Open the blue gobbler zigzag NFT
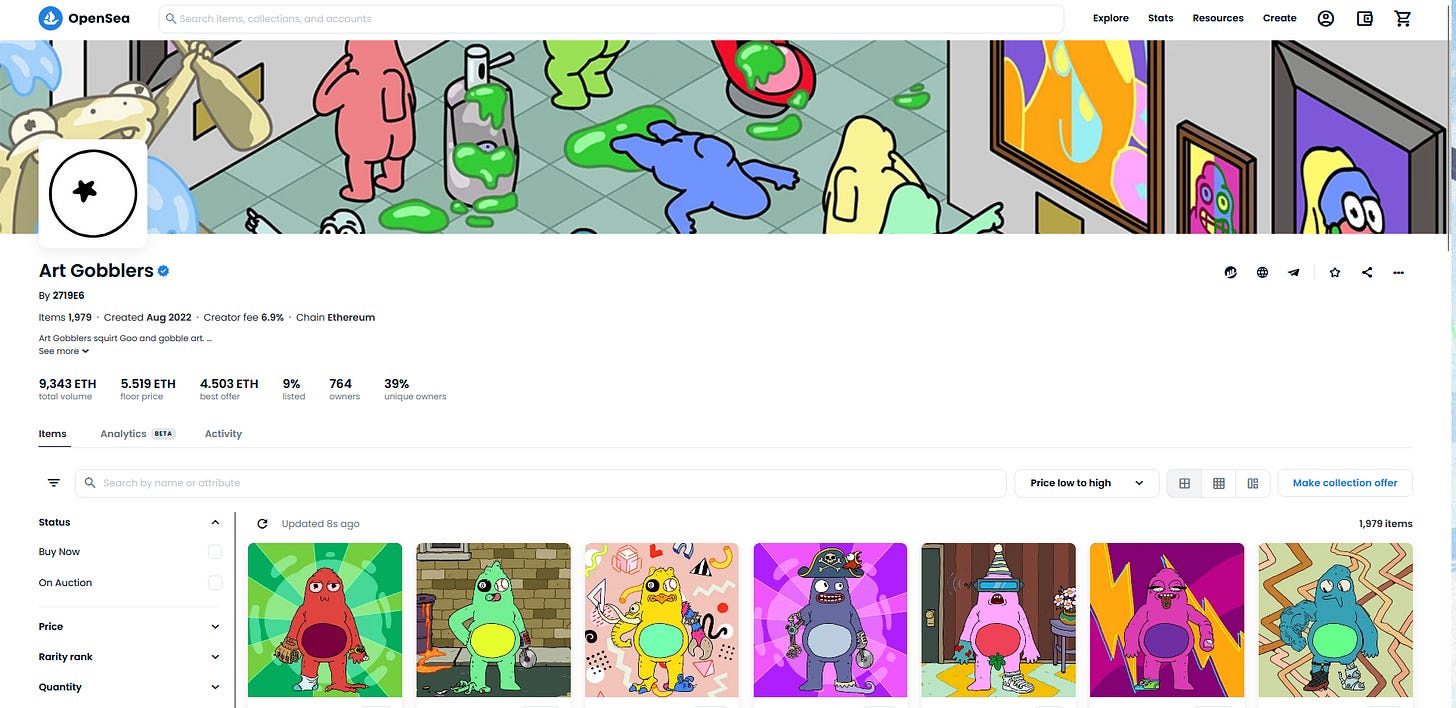The width and height of the screenshot is (1456, 708). click(x=1336, y=620)
